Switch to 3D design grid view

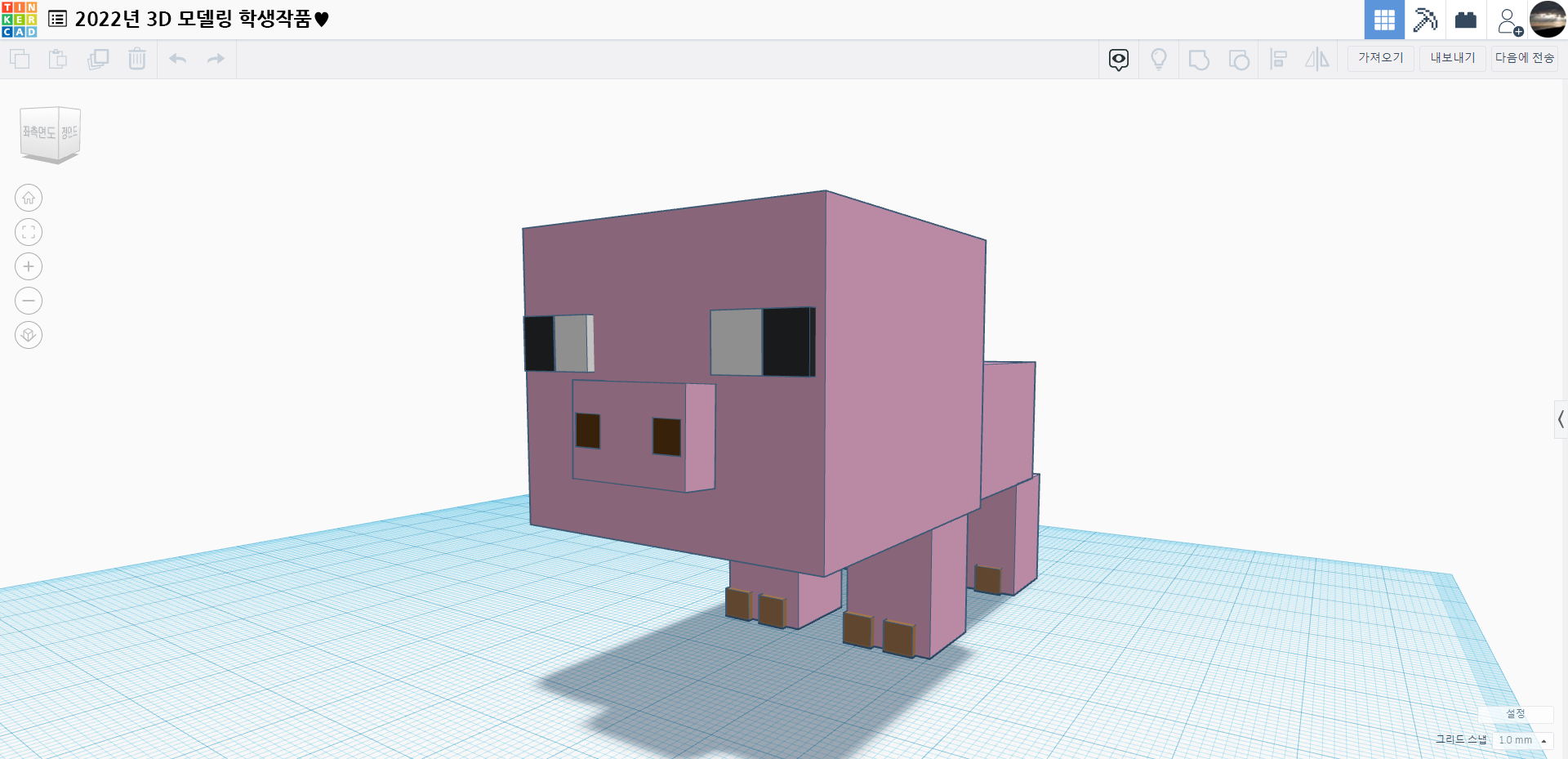(1384, 20)
